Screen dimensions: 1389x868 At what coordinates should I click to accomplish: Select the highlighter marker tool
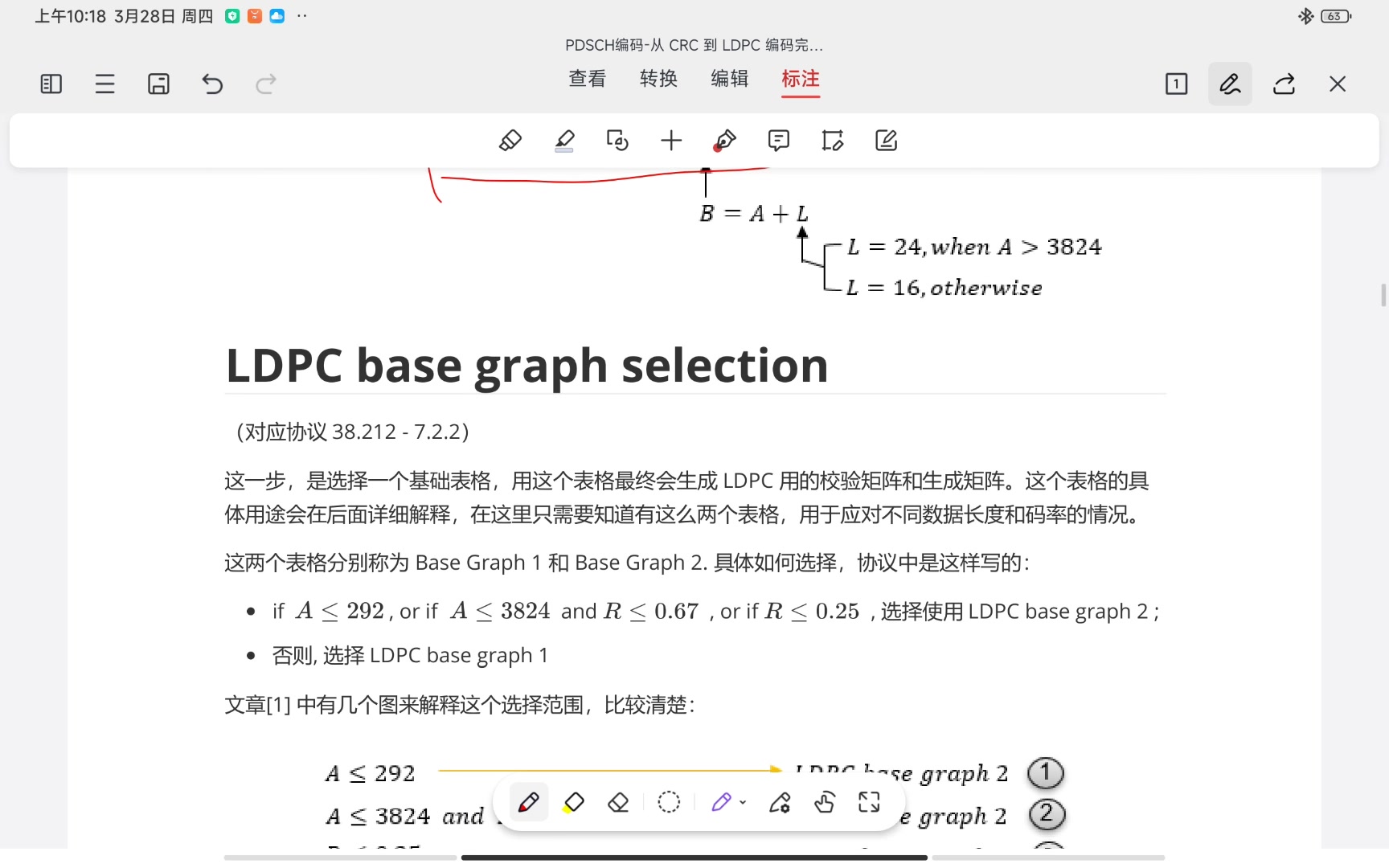pyautogui.click(x=510, y=141)
